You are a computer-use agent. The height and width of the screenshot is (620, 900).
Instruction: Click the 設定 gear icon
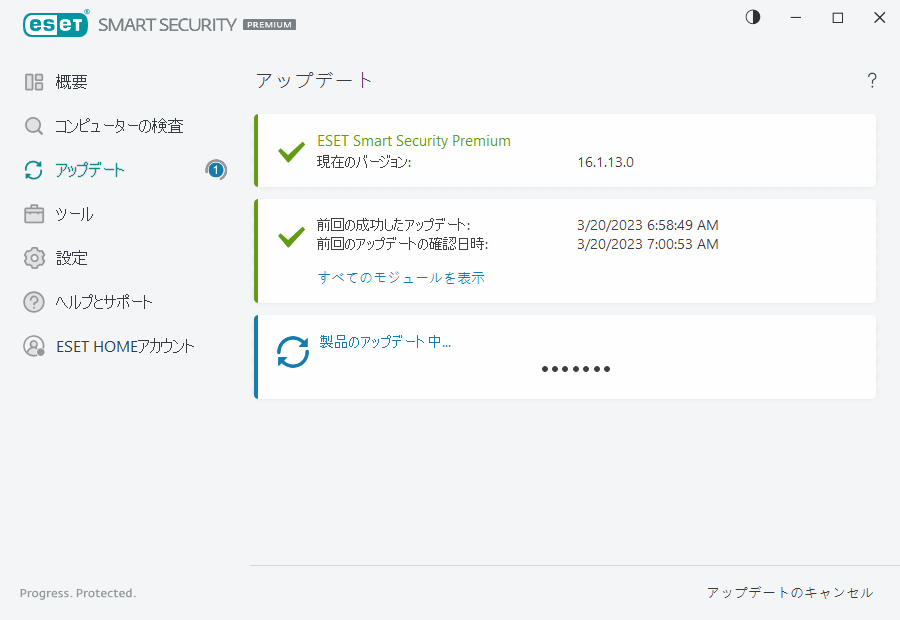point(33,258)
